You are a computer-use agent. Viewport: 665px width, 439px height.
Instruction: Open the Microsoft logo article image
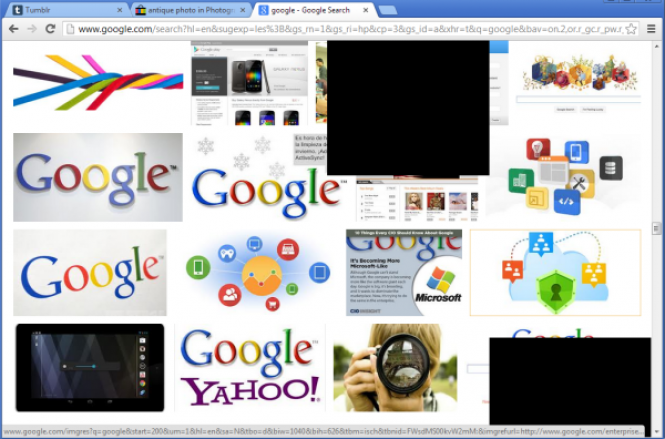[x=404, y=272]
